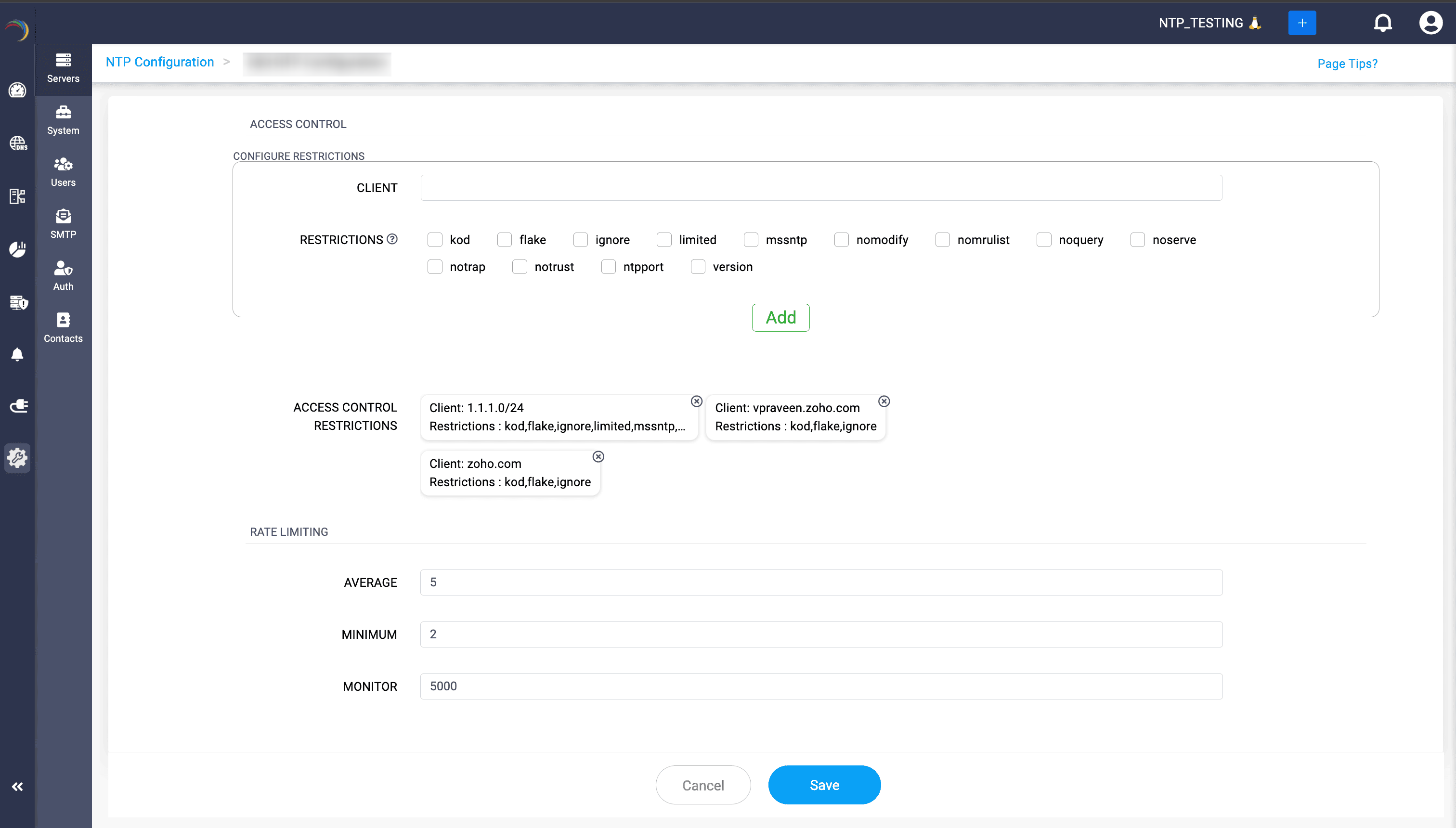Viewport: 1456px width, 828px height.
Task: Open the restrictions help tooltip icon
Action: pos(392,239)
